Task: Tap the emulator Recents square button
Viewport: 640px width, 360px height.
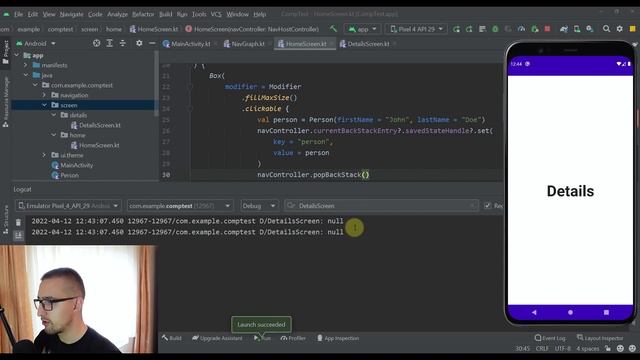Action: coord(606,312)
